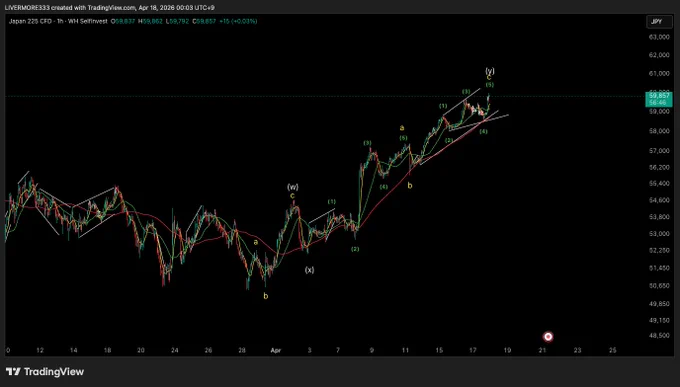
Task: Click the 19 date axis label
Action: (x=507, y=351)
